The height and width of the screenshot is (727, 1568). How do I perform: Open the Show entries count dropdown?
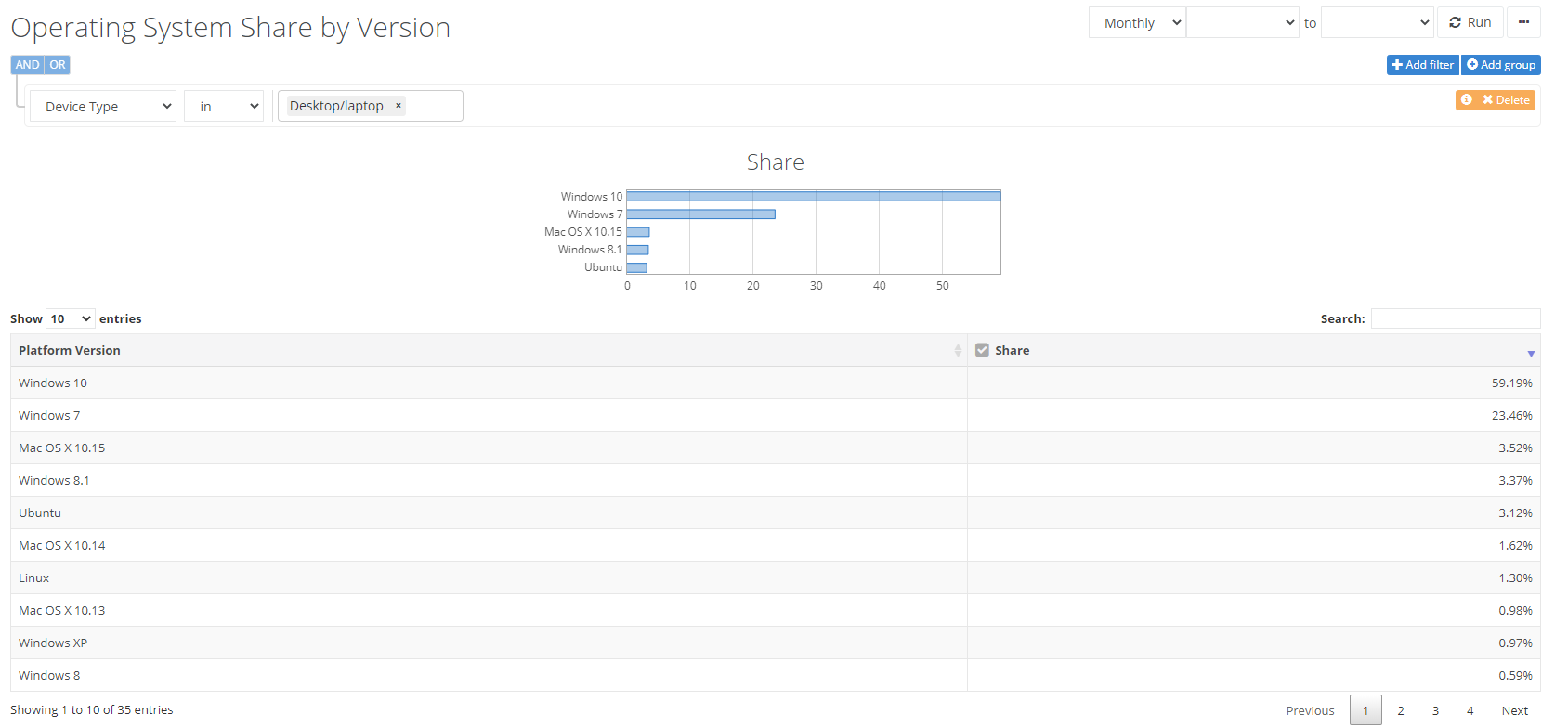click(71, 318)
